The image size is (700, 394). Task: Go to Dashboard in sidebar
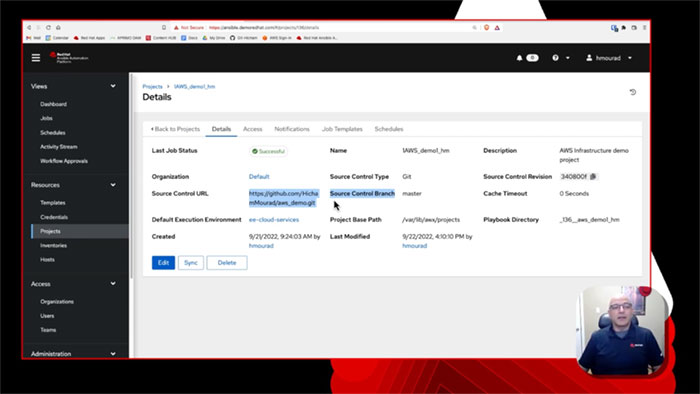click(x=54, y=104)
